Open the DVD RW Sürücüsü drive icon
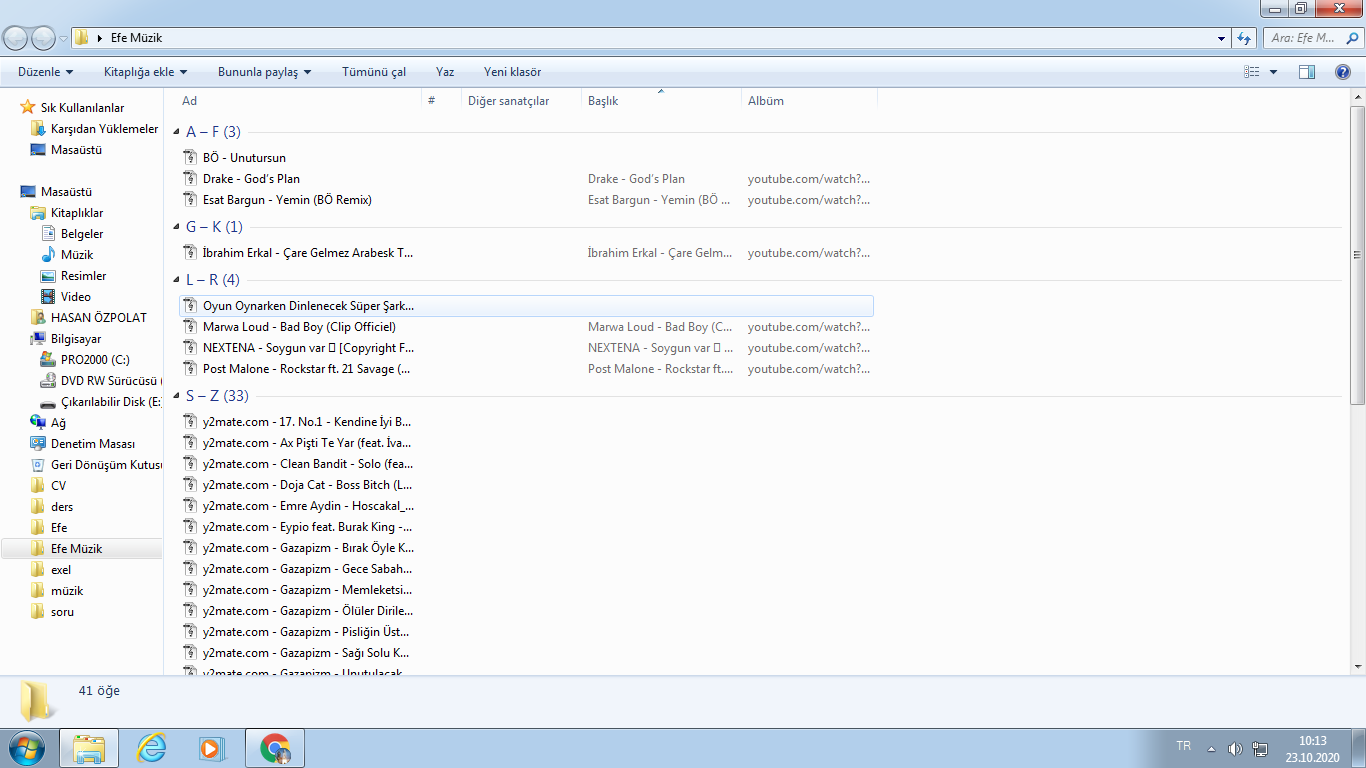This screenshot has width=1366, height=768. tap(48, 380)
